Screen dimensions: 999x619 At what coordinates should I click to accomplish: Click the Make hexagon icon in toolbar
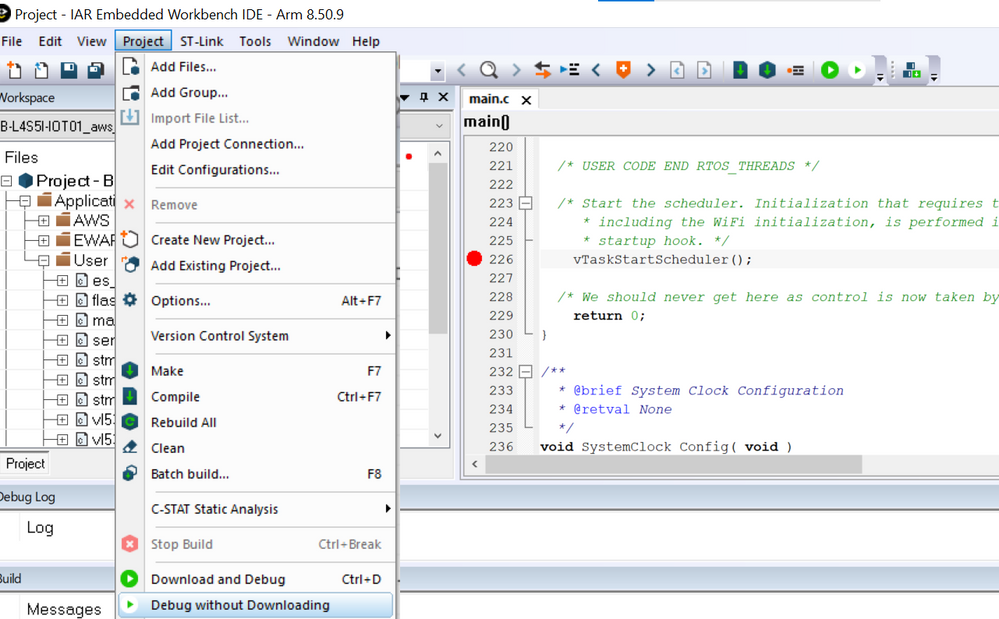767,69
